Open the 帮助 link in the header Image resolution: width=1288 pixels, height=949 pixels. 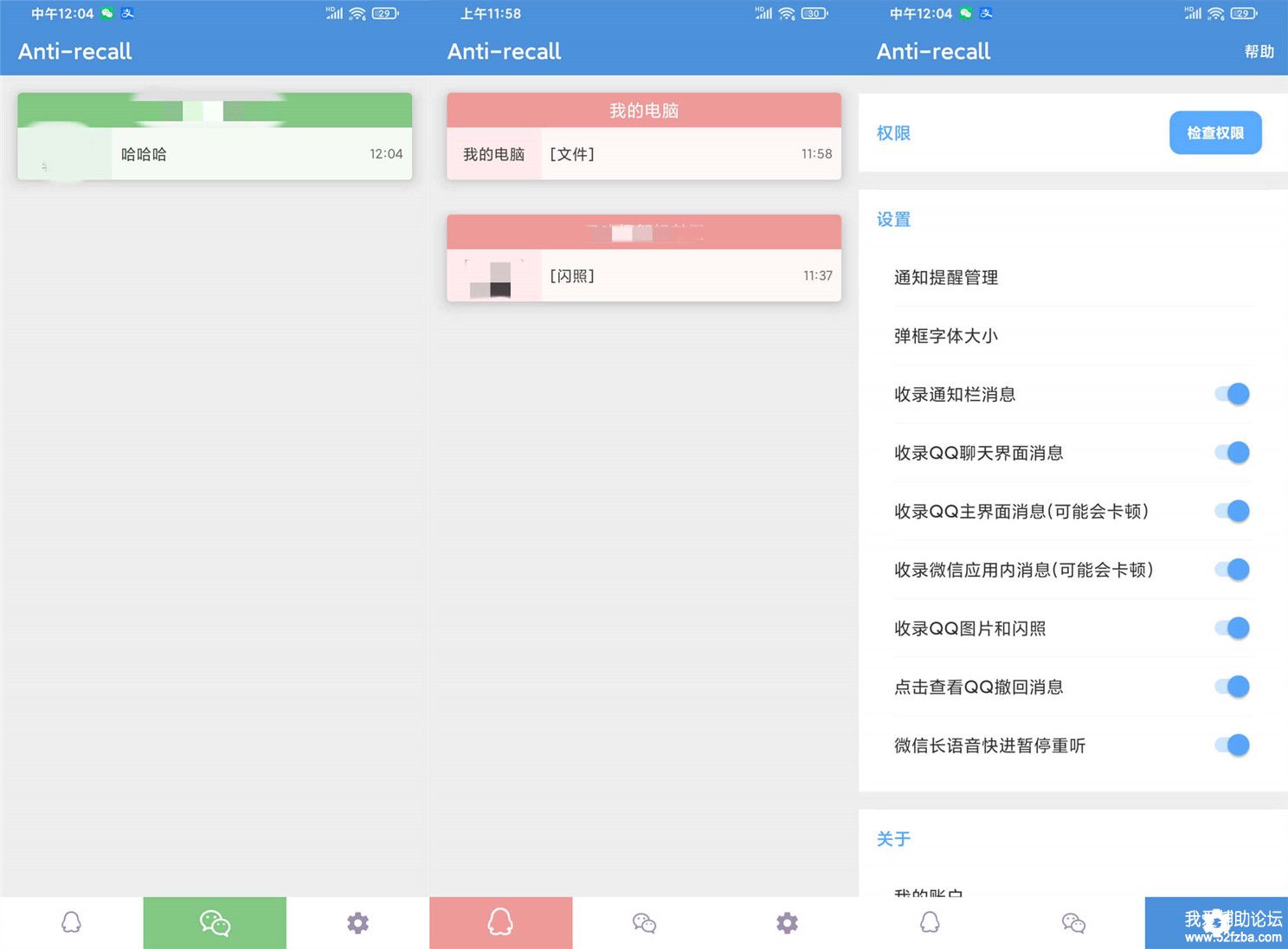[1259, 52]
